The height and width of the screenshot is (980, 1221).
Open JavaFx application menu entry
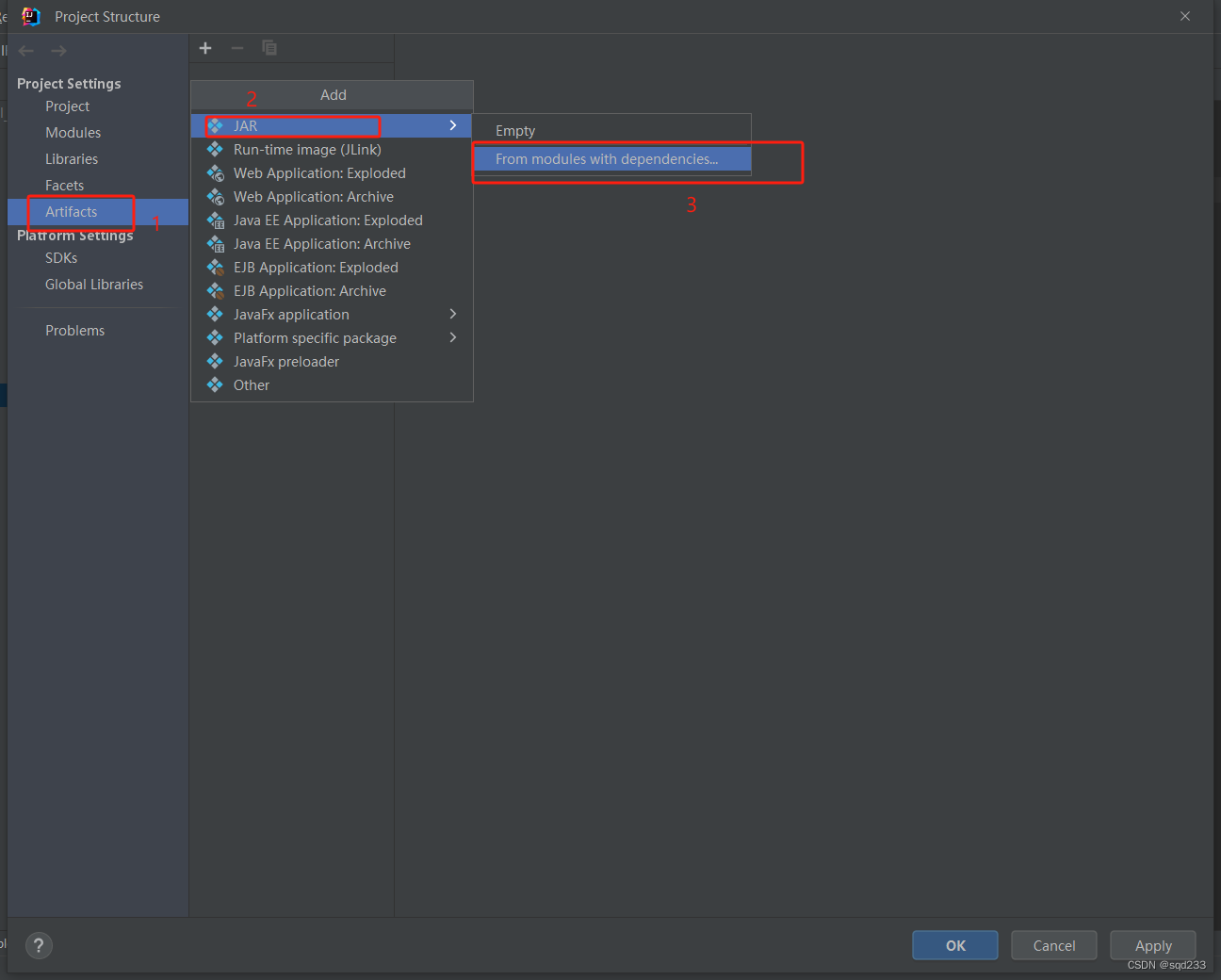tap(331, 314)
